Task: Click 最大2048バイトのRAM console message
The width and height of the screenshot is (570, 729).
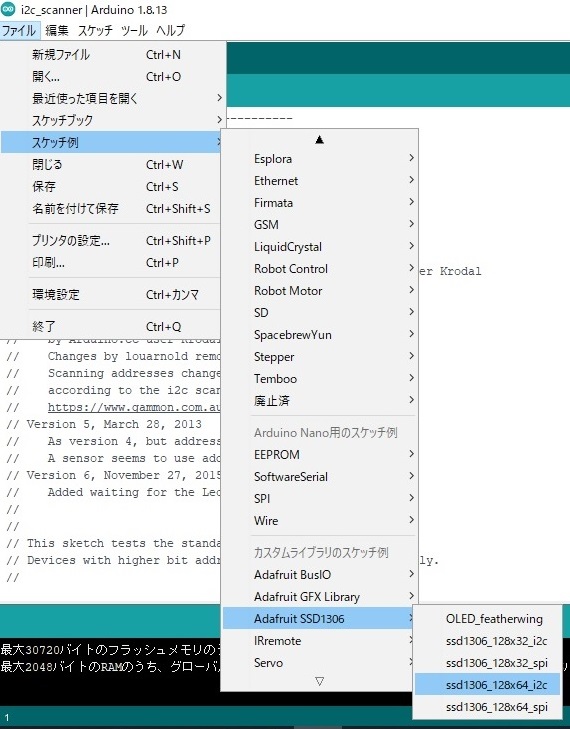Action: 110,666
